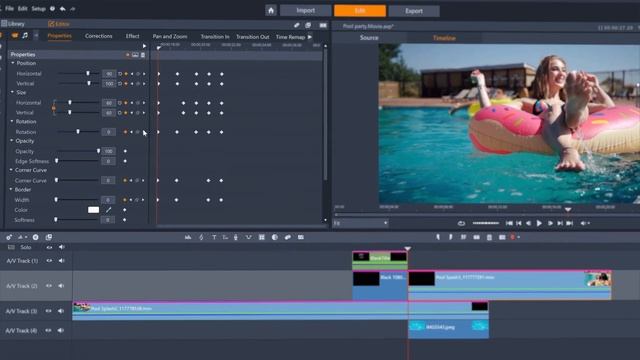The height and width of the screenshot is (360, 640).
Task: Collapse the Position property group
Action: click(x=13, y=63)
